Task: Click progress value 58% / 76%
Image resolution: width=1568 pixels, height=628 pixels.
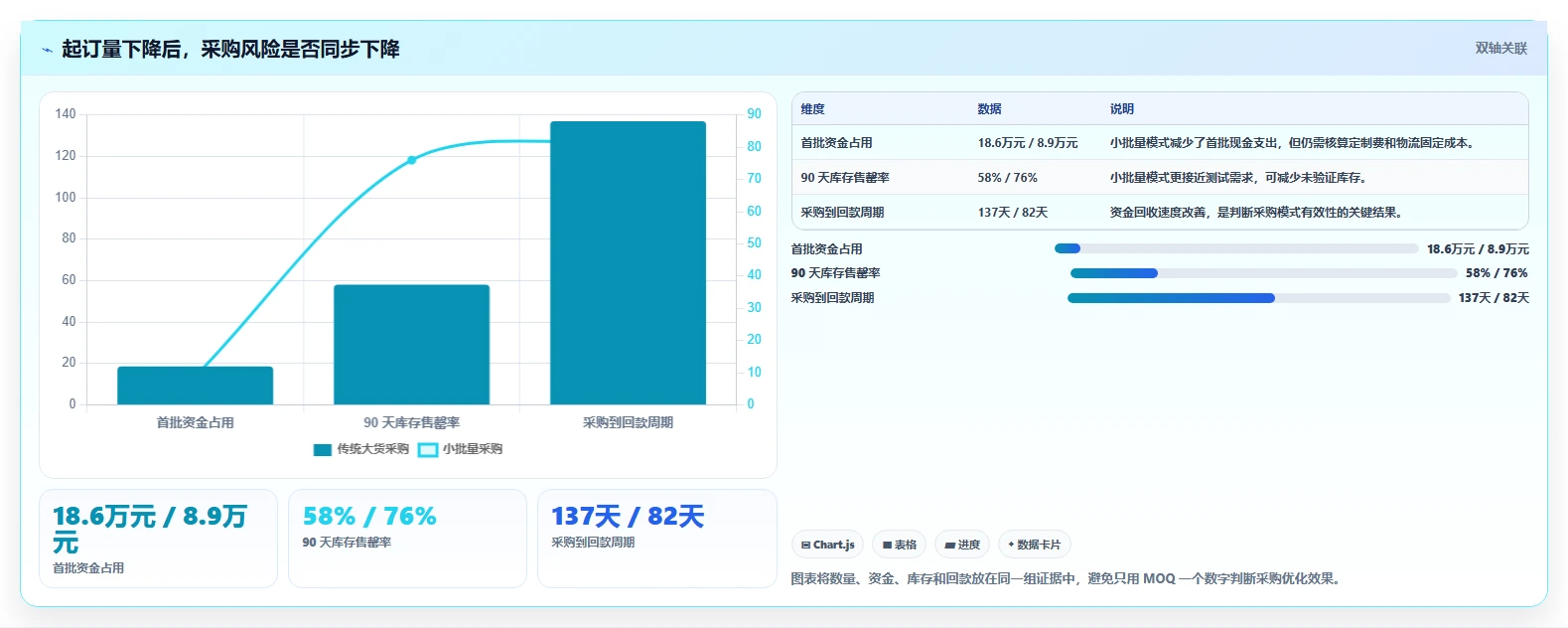Action: tap(1497, 273)
